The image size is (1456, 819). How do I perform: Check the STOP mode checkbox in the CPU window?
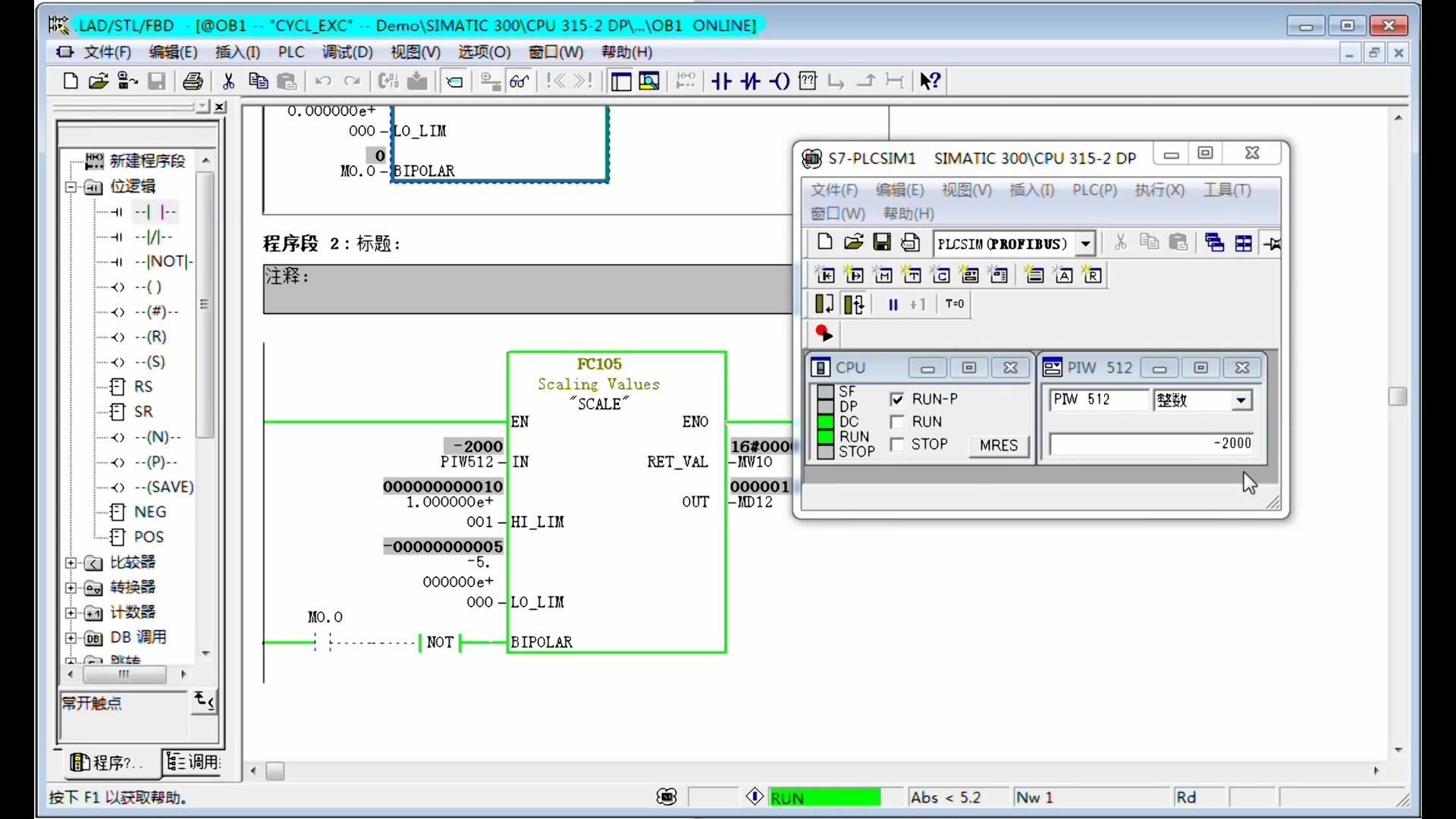[897, 444]
